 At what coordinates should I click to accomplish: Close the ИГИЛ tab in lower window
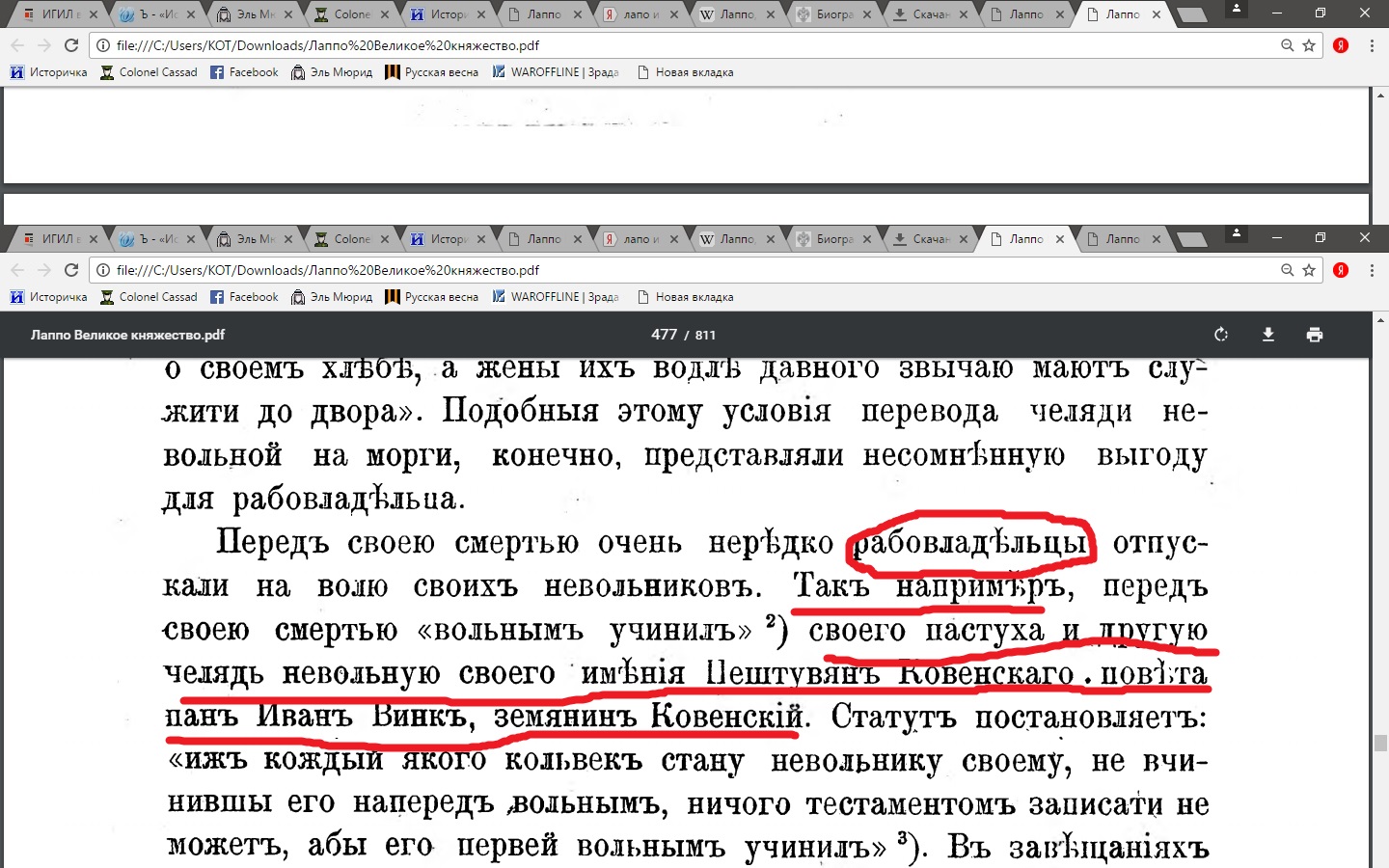94,239
